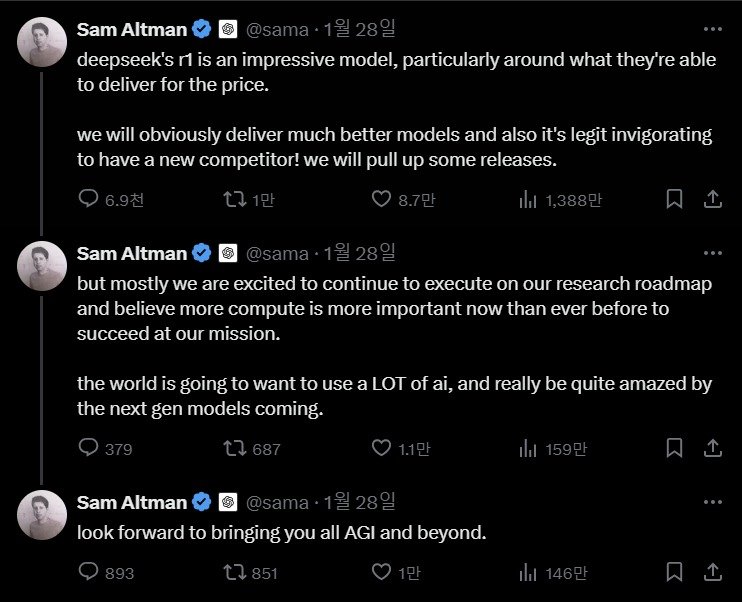Like the research roadmap tweet
The width and height of the screenshot is (742, 602).
[x=381, y=449]
